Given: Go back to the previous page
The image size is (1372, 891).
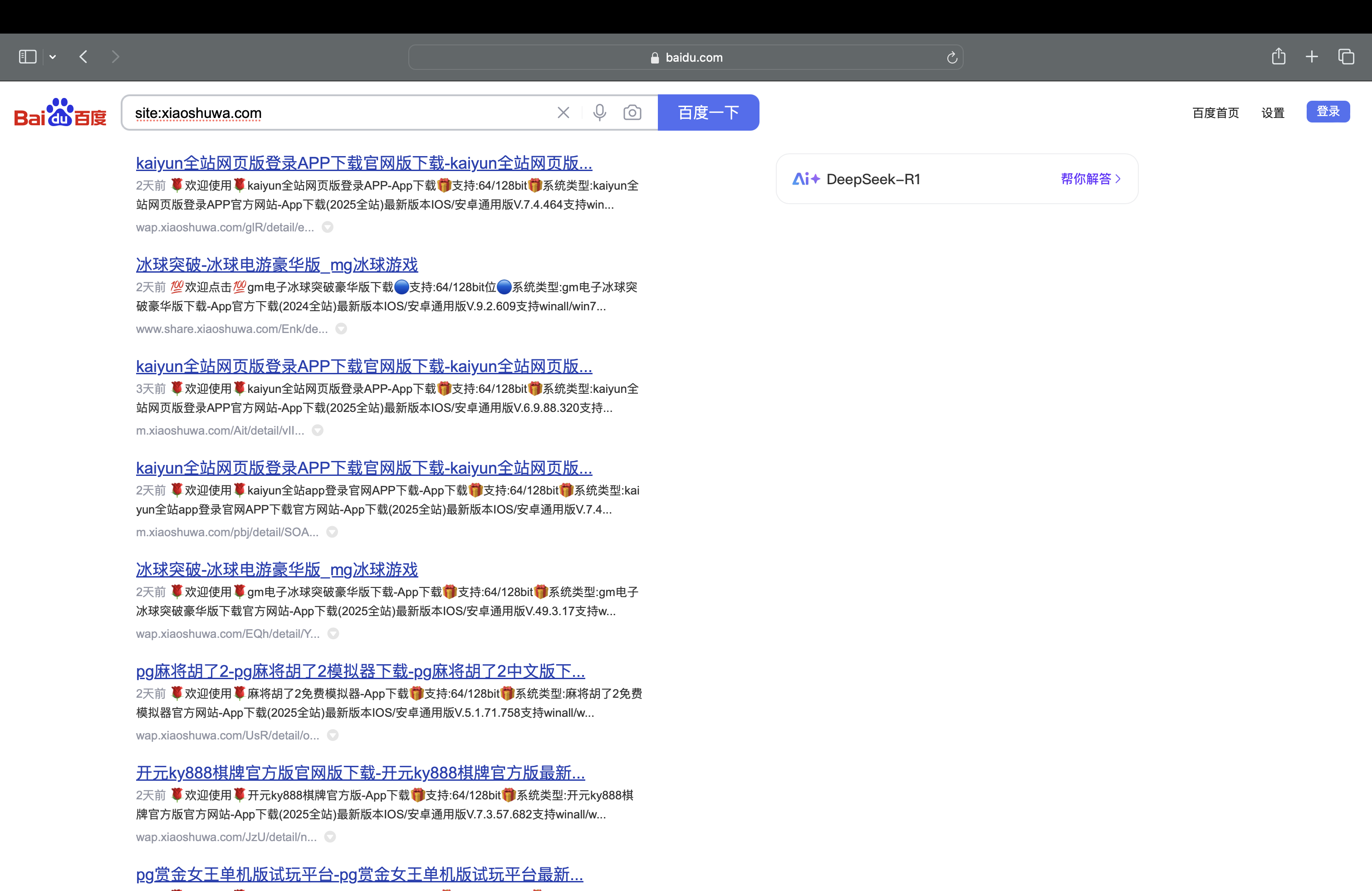Looking at the screenshot, I should point(83,56).
